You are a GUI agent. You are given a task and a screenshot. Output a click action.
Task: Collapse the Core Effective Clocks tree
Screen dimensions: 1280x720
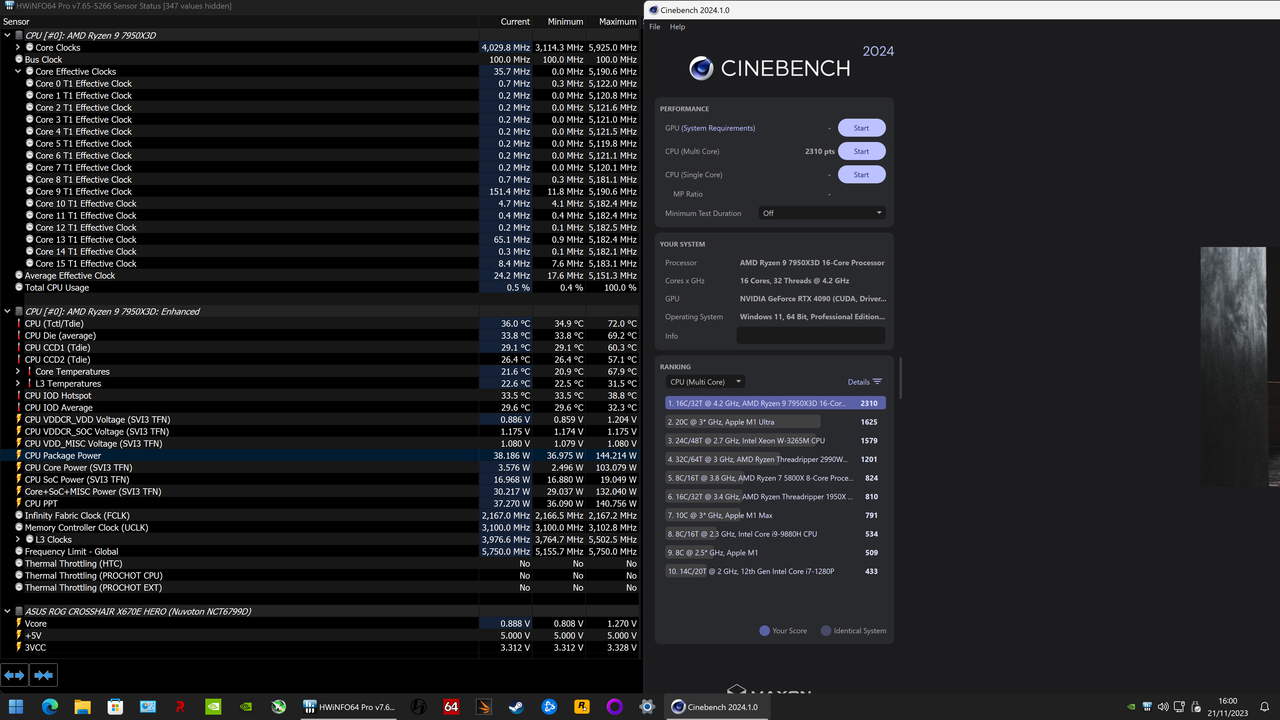18,71
